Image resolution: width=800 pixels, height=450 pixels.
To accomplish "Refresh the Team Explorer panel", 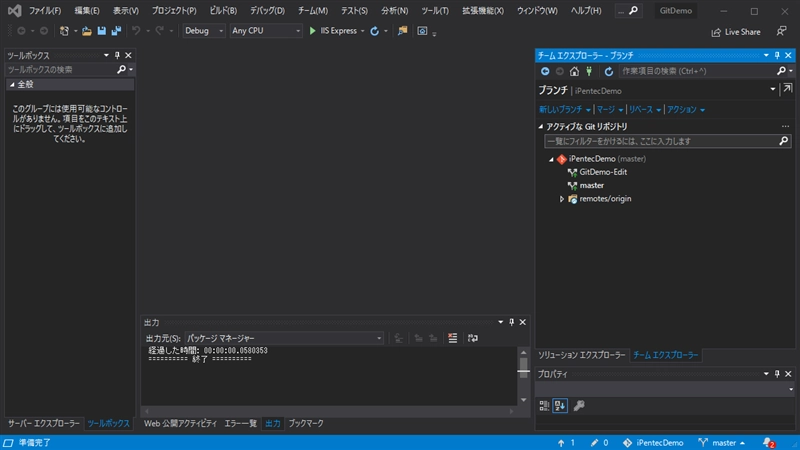I will pyautogui.click(x=609, y=71).
